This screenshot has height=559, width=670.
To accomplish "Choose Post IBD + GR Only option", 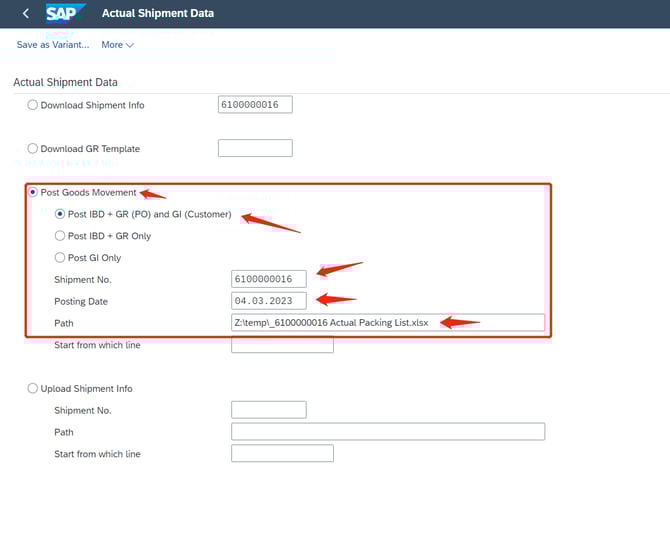I will pos(60,236).
